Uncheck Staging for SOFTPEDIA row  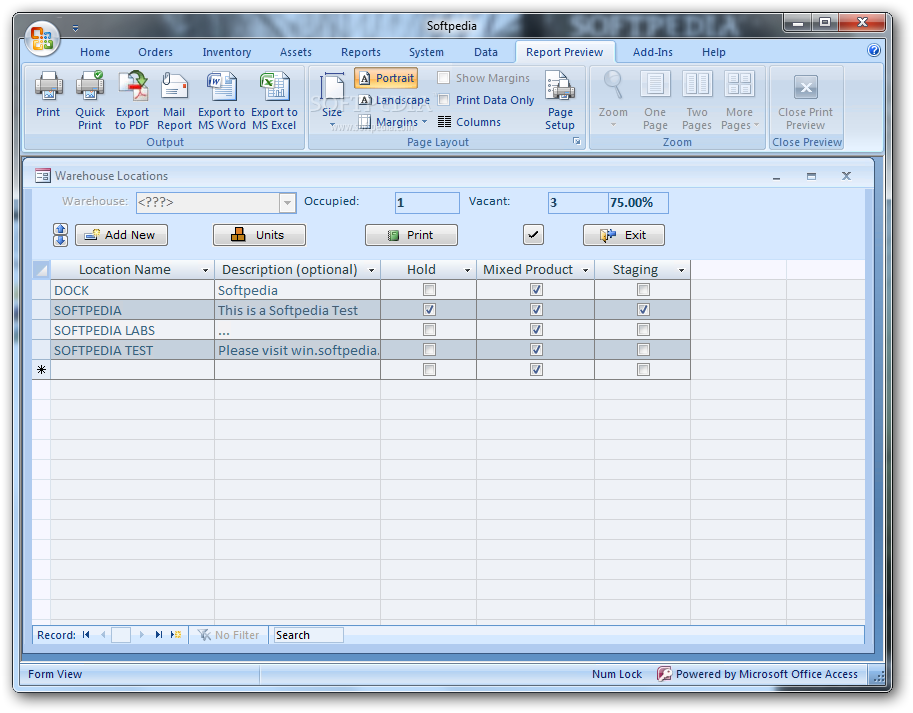pos(643,310)
